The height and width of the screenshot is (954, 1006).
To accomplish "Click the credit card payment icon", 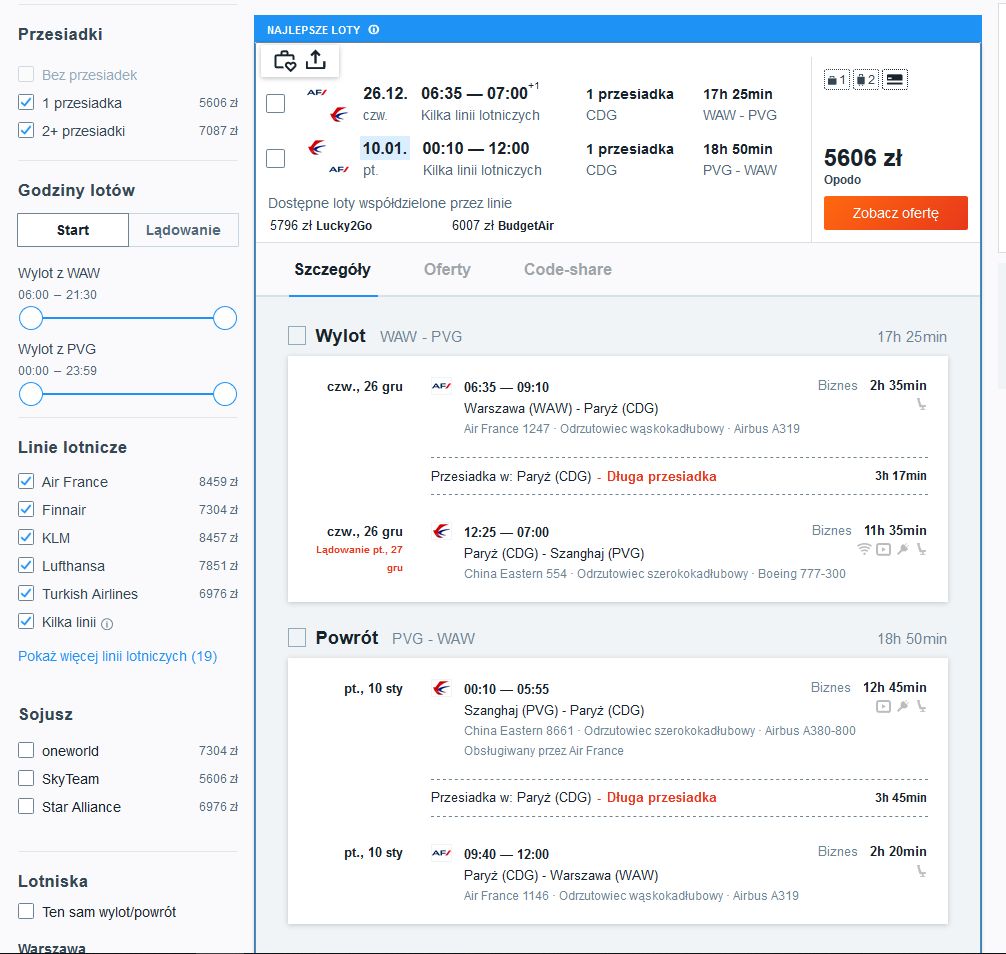I will pos(895,80).
